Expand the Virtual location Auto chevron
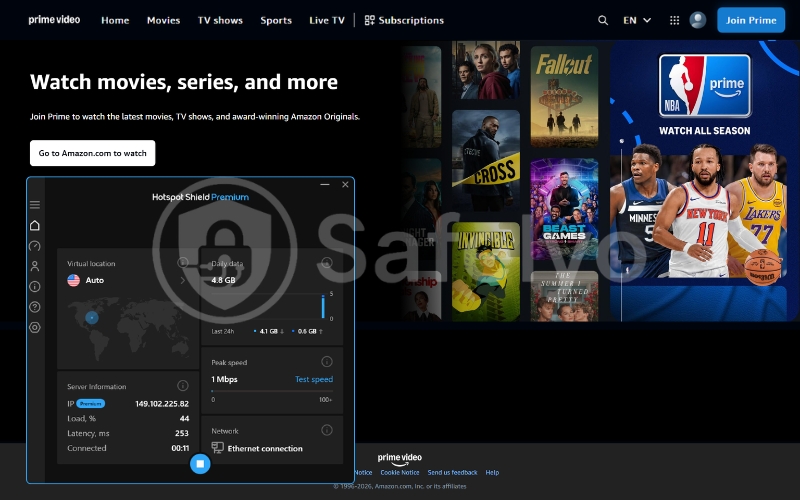 click(183, 280)
